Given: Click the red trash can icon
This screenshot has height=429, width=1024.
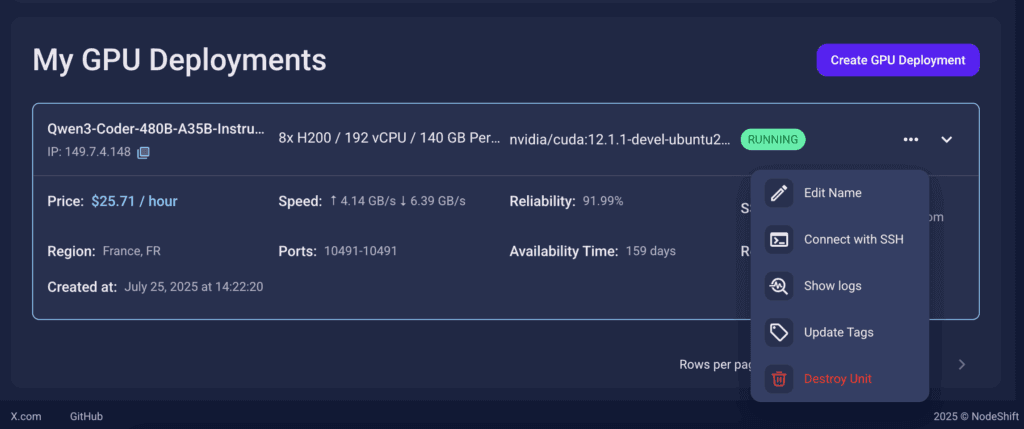Looking at the screenshot, I should click(778, 379).
